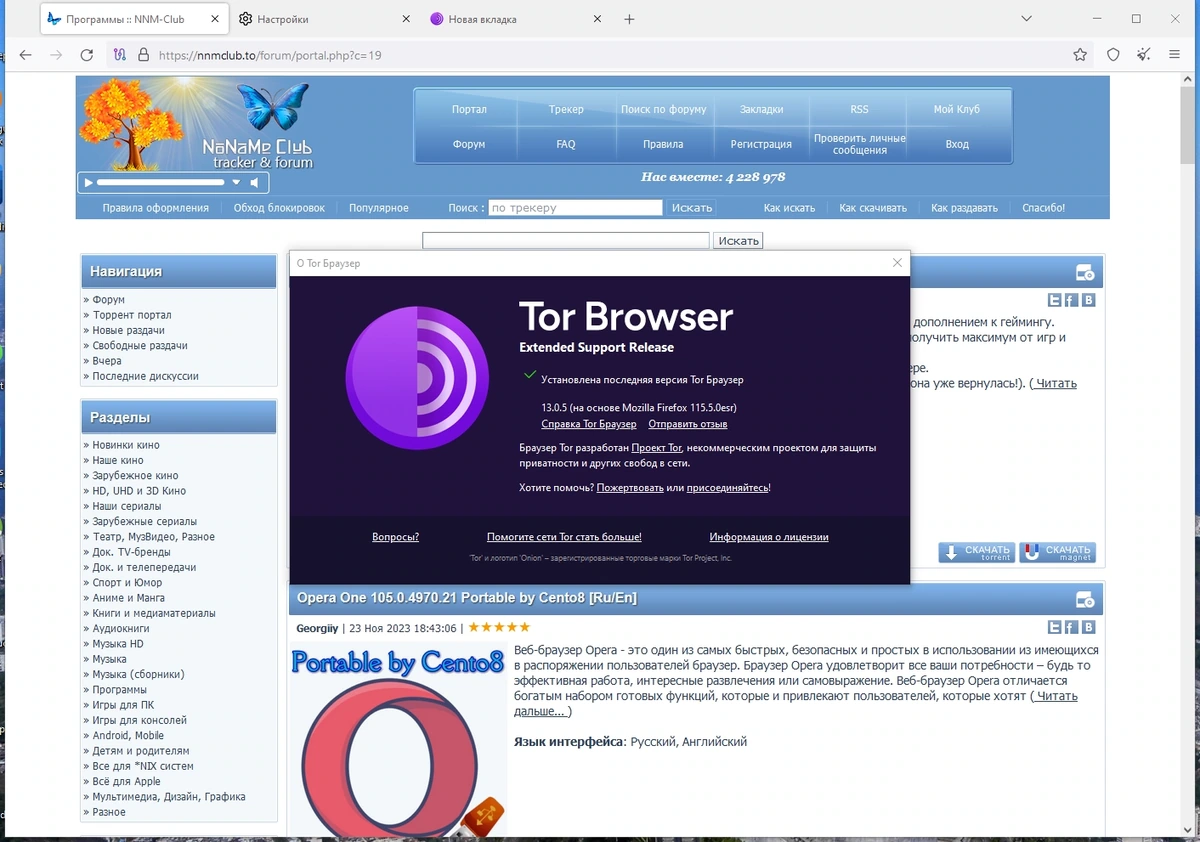The width and height of the screenshot is (1200, 842).
Task: Click Twitter share icon on Opera post
Action: [x=1055, y=627]
